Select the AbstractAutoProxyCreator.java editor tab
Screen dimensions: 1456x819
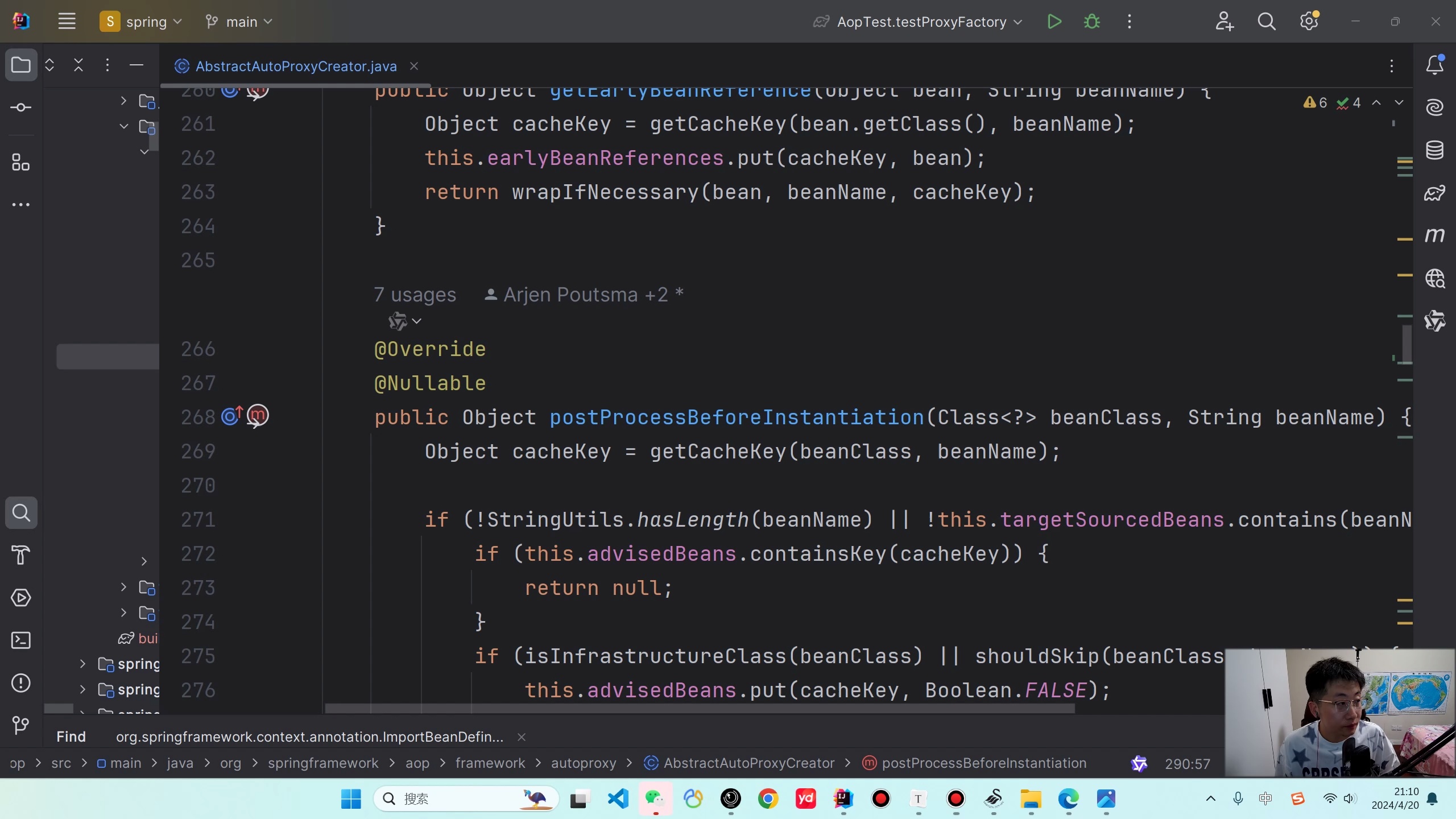(x=296, y=66)
